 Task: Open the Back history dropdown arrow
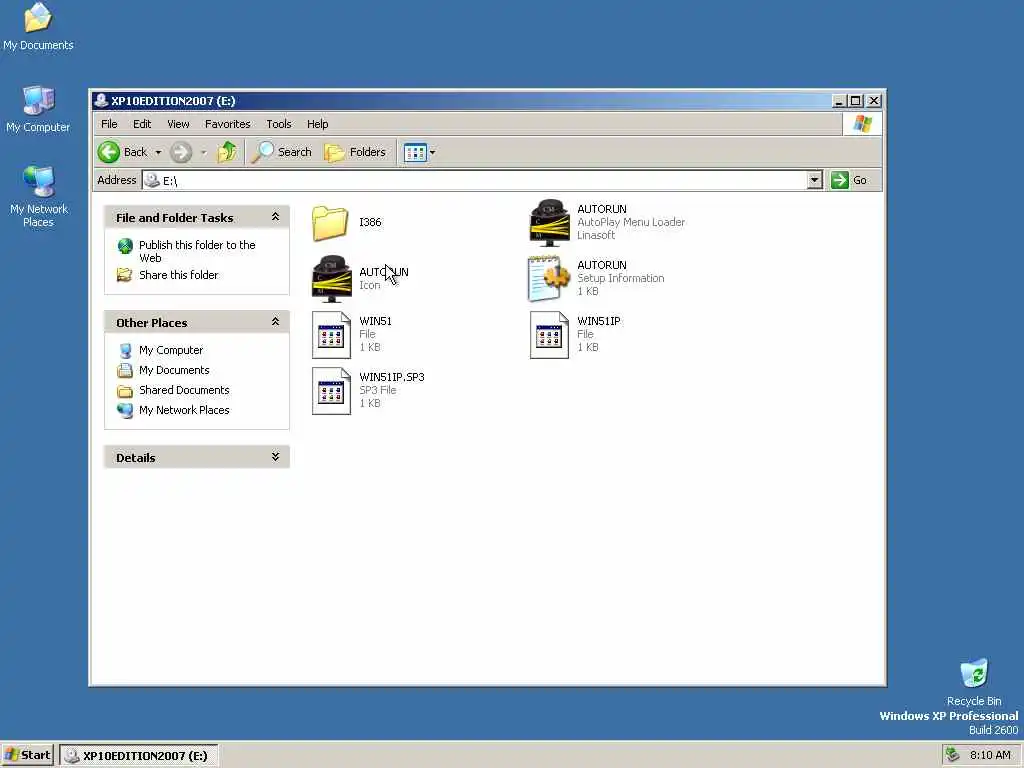pyautogui.click(x=158, y=153)
